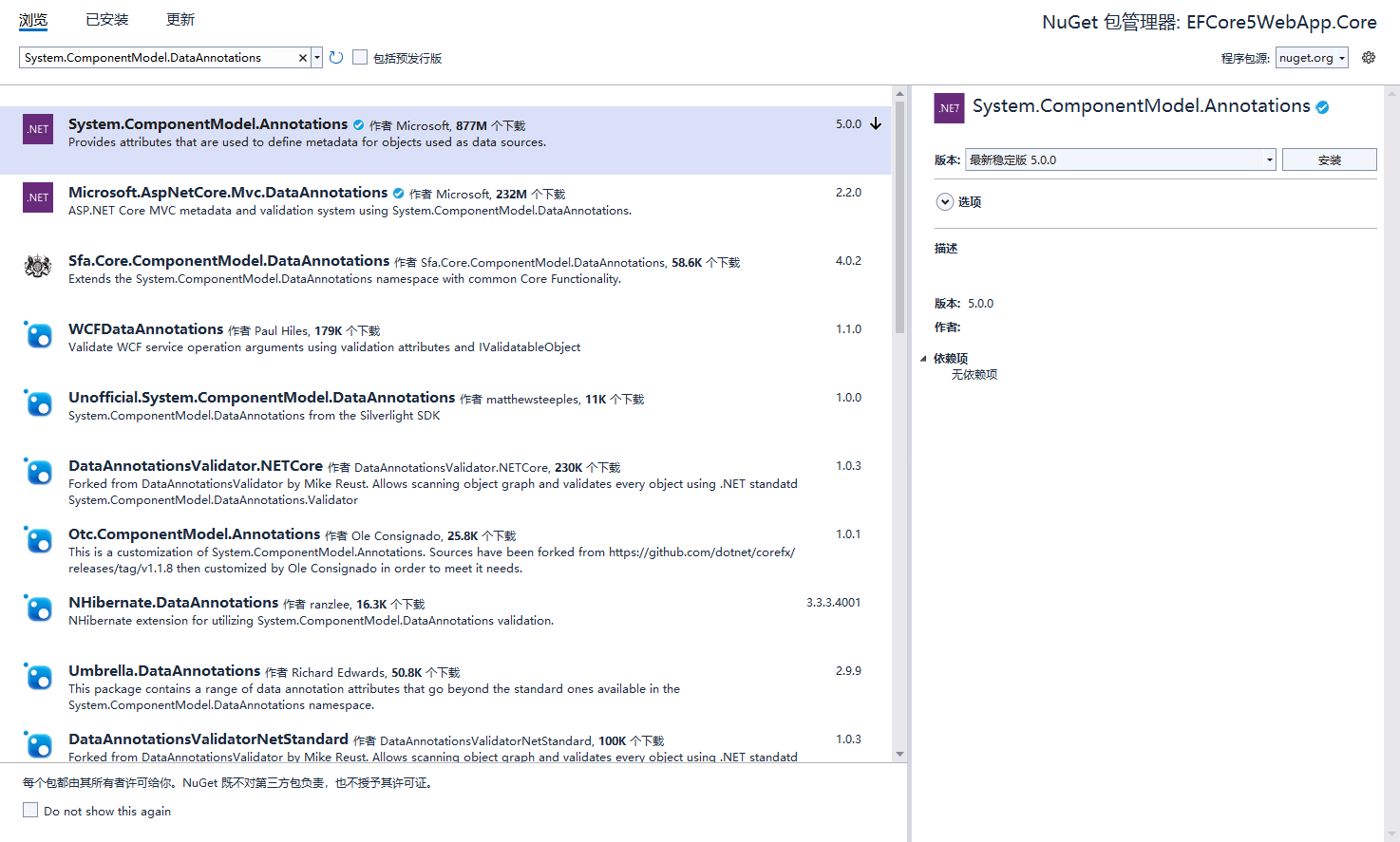
Task: Click the .NET icon of Microsoft.AspNetCore.Mvc.DataAnnotations
Action: (x=38, y=197)
